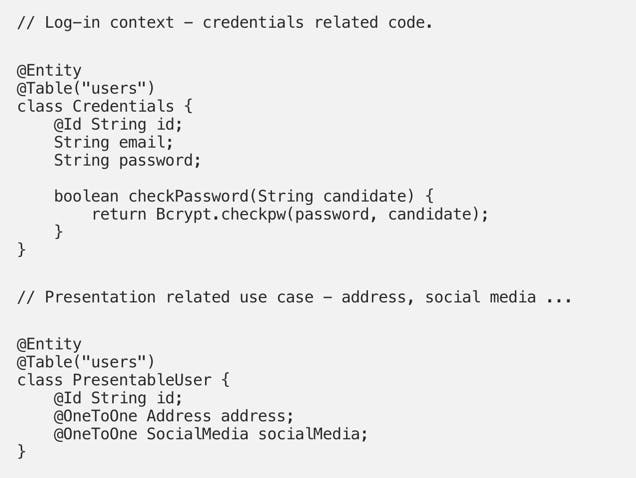
Task: Click the closing brace of PresentableUser class
Action: pyautogui.click(x=22, y=452)
